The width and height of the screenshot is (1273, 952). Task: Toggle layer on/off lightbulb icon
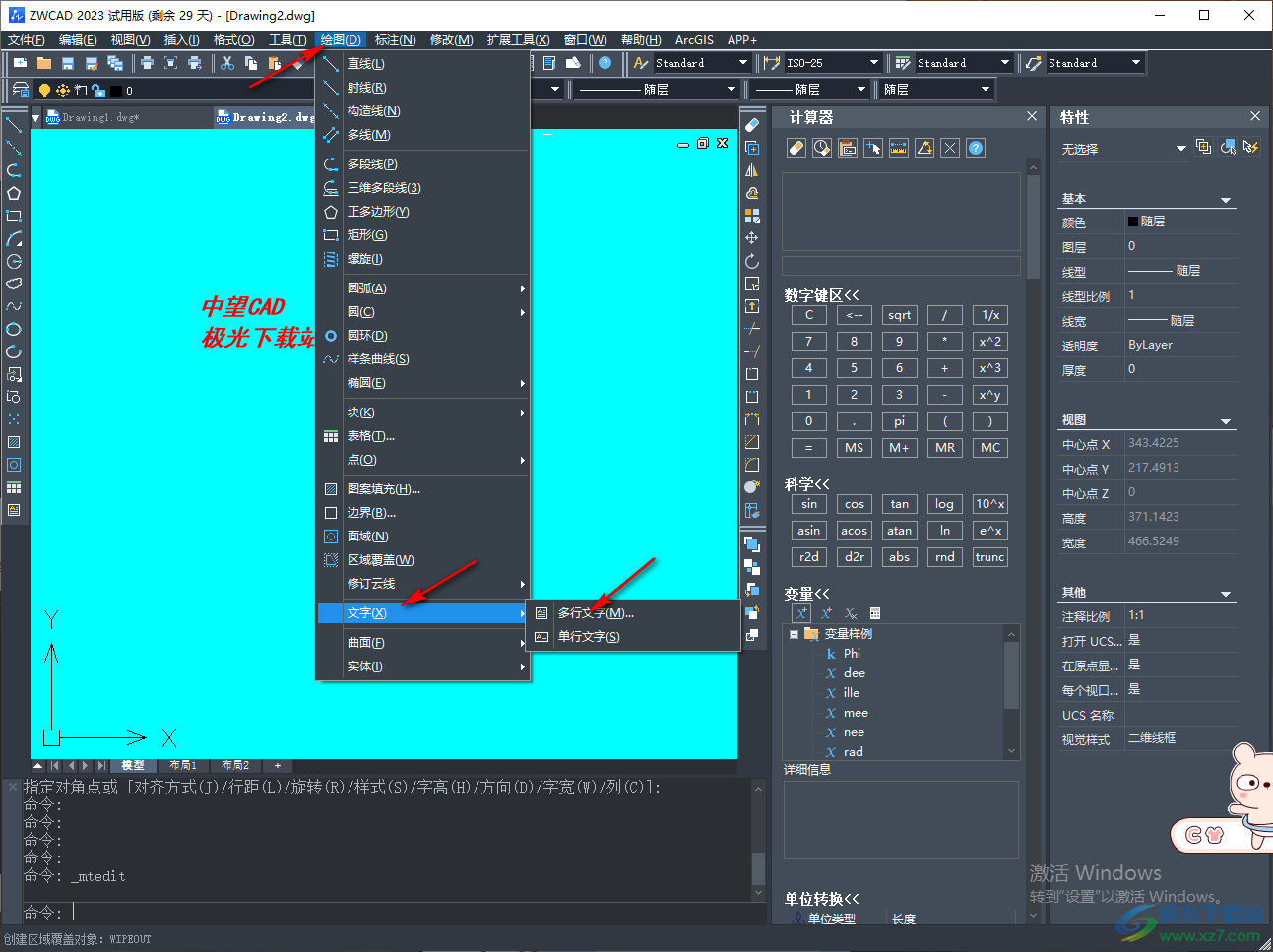[x=44, y=90]
